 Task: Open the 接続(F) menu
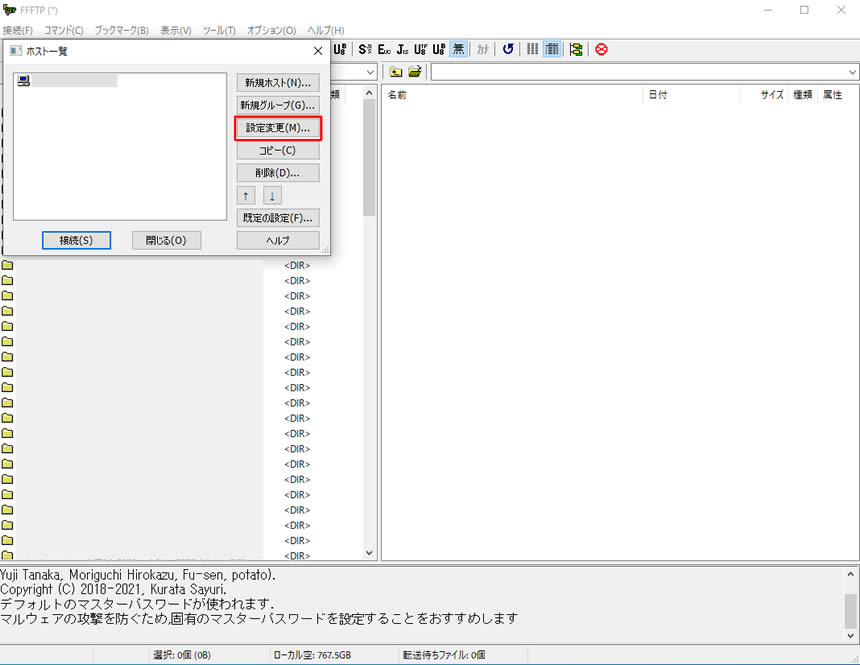pyautogui.click(x=18, y=30)
